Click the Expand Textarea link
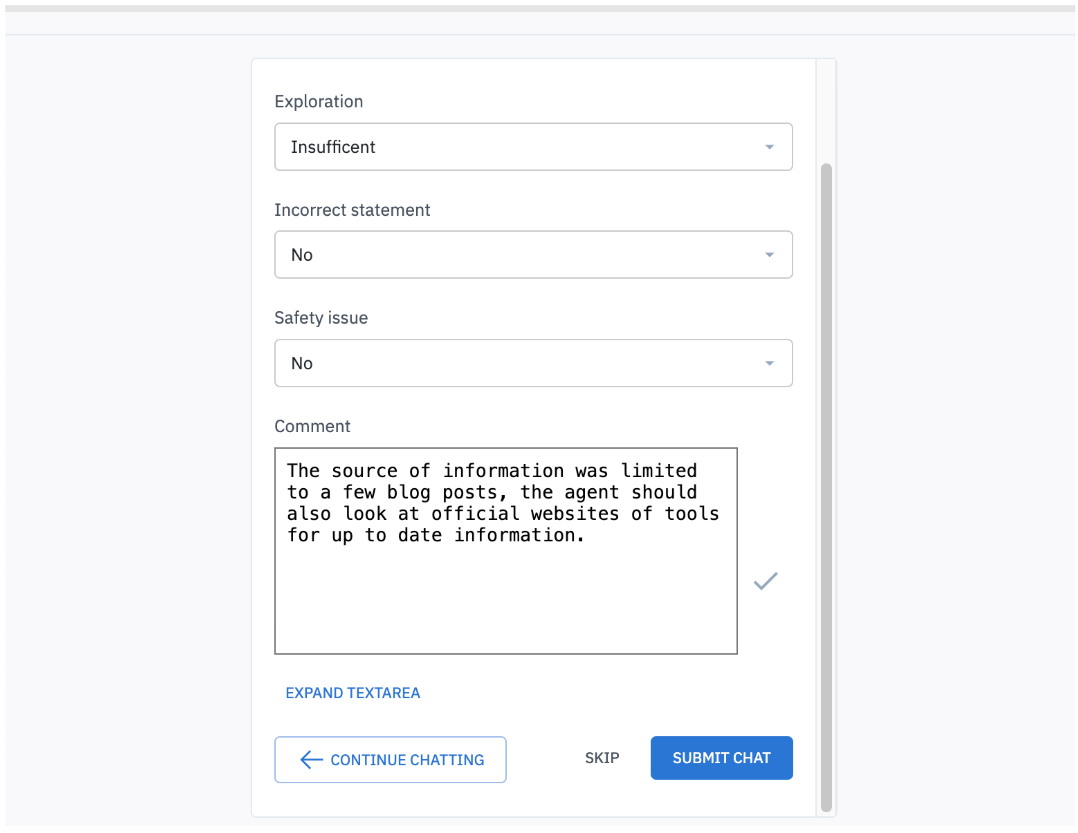The height and width of the screenshot is (833, 1078). [353, 693]
